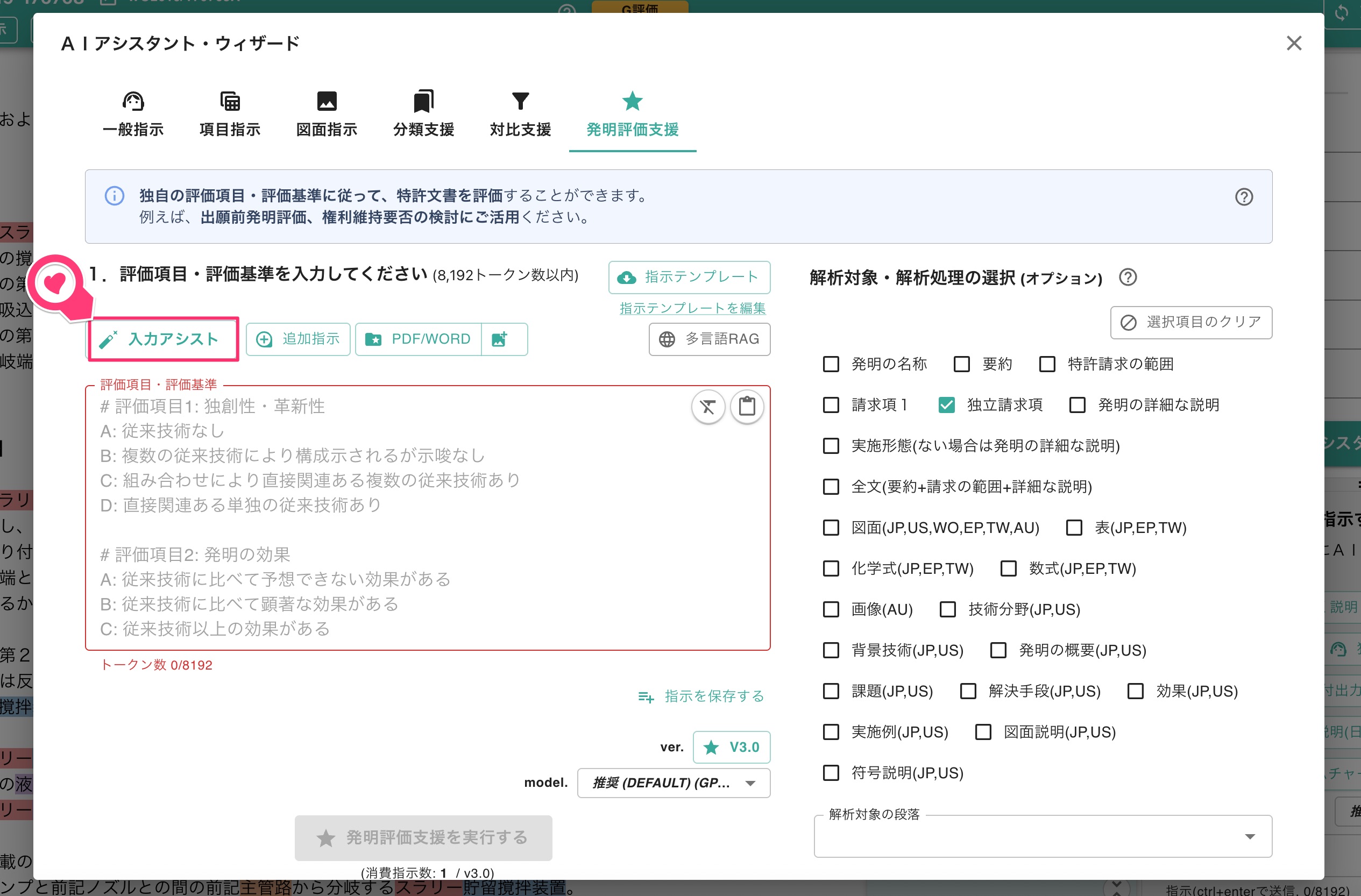Uncheck the 独立請求項 checkbox
The height and width of the screenshot is (896, 1361).
tap(946, 405)
